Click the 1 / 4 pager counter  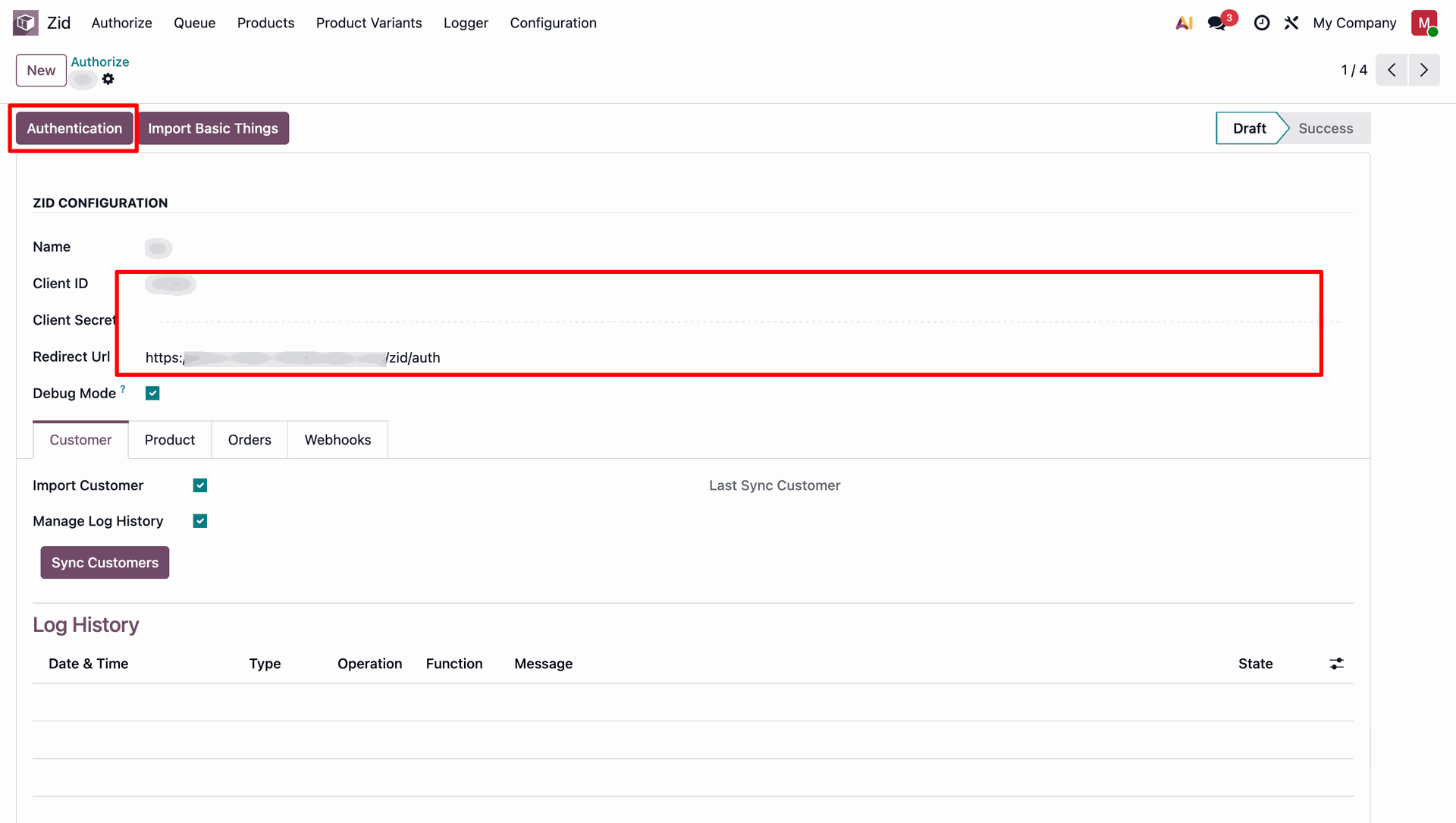1354,70
